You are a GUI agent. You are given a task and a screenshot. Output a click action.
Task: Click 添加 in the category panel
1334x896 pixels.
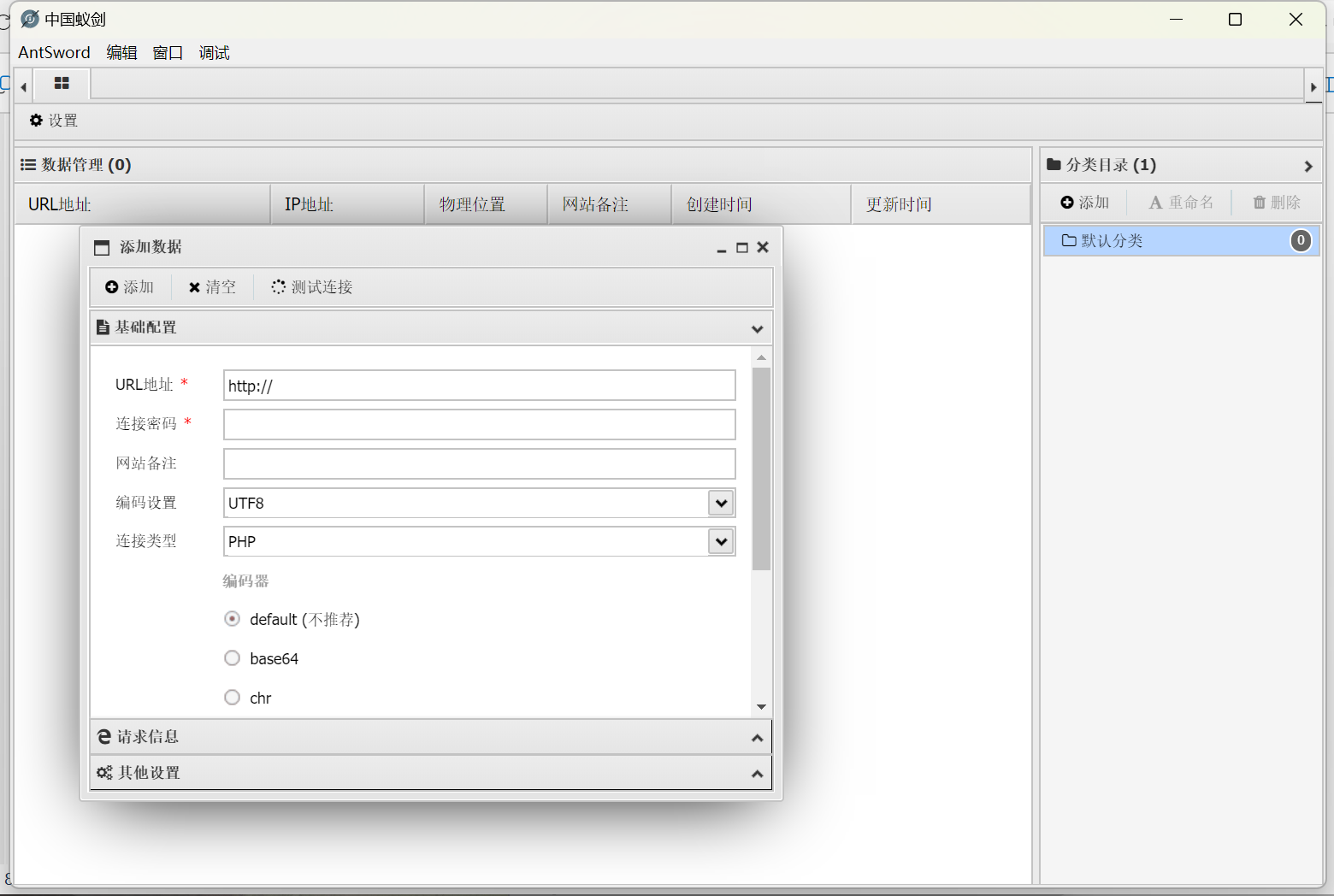click(x=1085, y=203)
